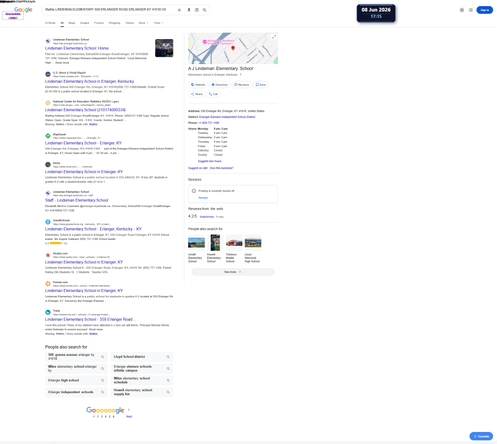Screen dimensions: 500x444
Task: Click the 'Suggest an edit' link
Action: click(198, 168)
